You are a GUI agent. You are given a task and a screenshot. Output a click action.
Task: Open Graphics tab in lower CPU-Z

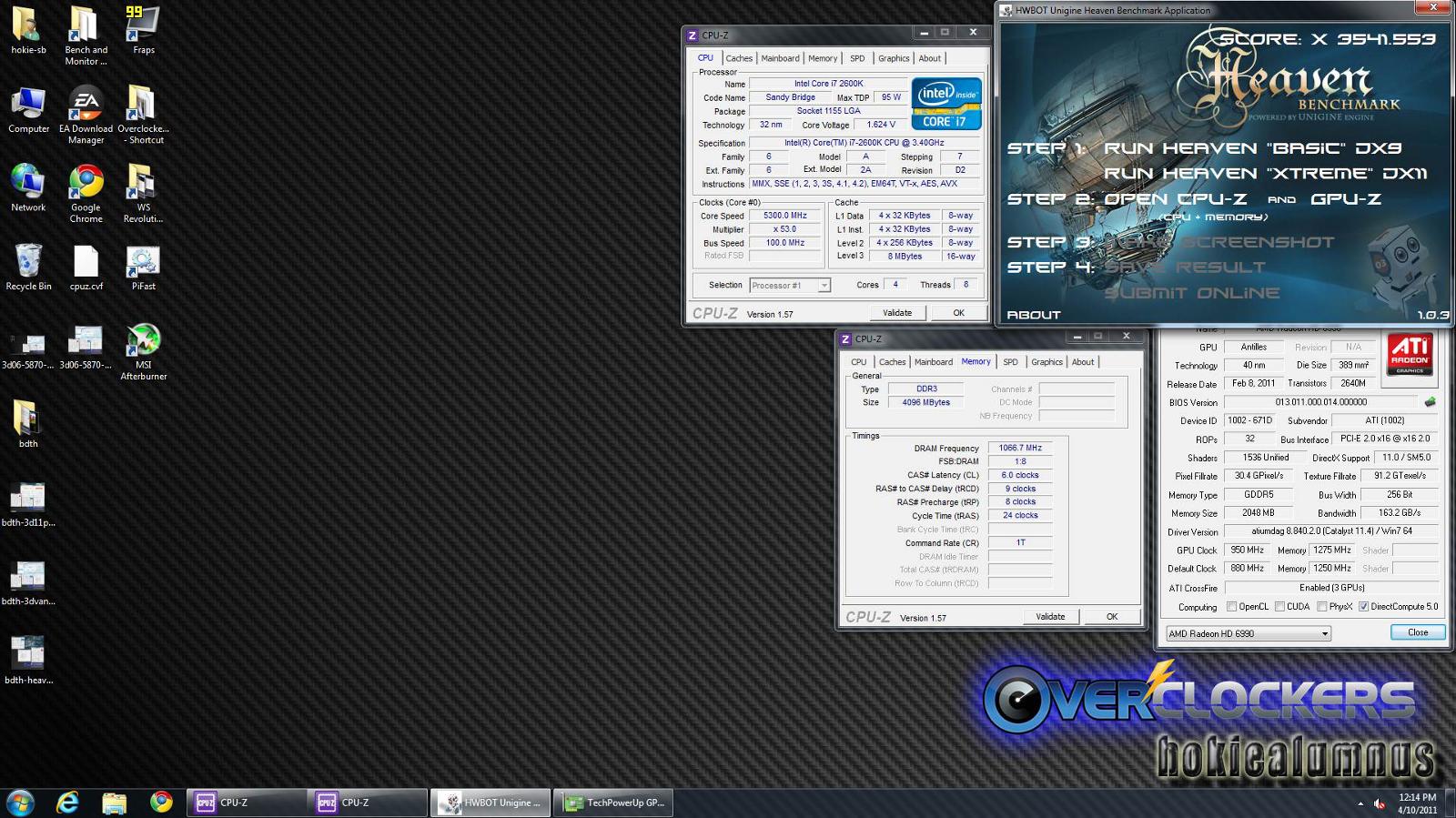click(1046, 362)
